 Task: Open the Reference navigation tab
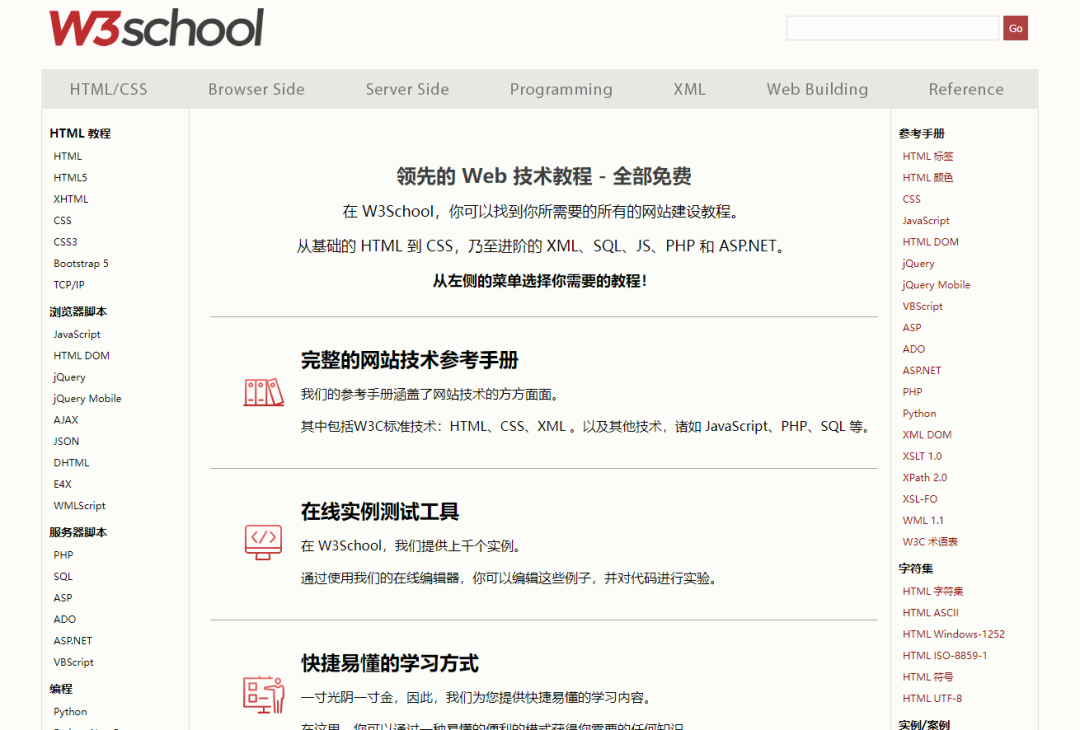966,89
